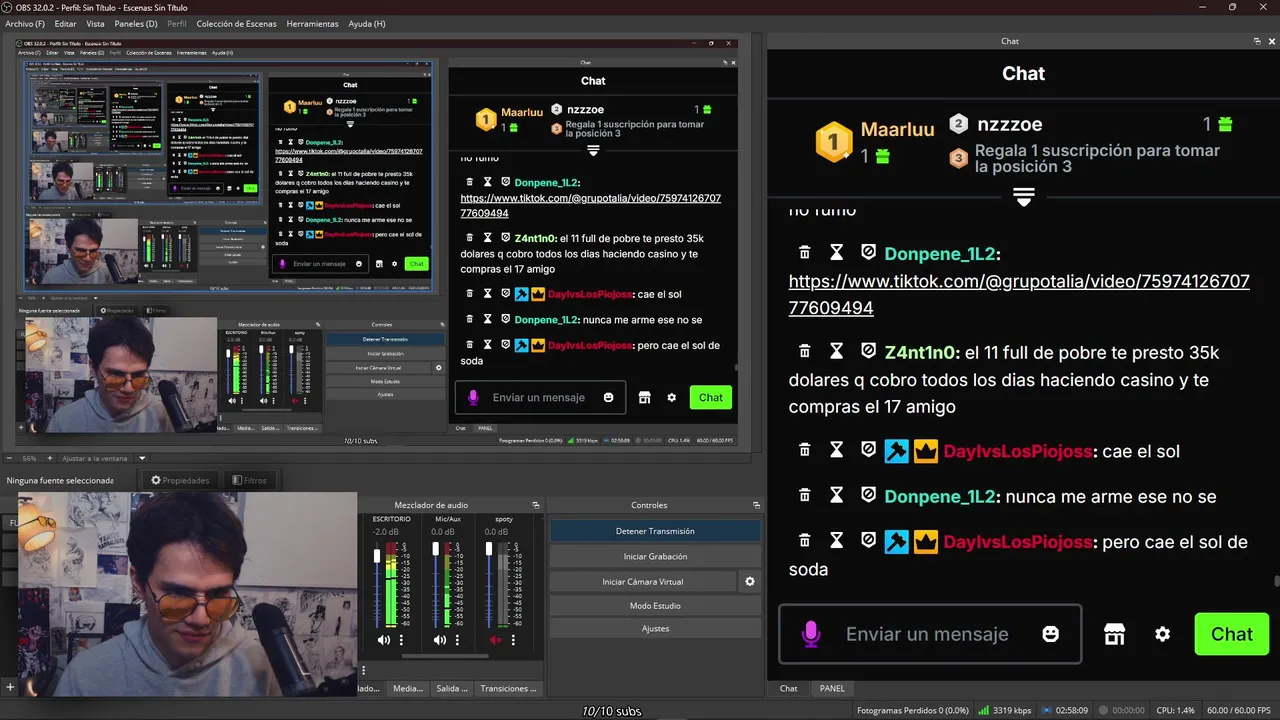Ban Donpene_1L2 with shield icon on link message
The image size is (1280, 720).
coord(868,254)
